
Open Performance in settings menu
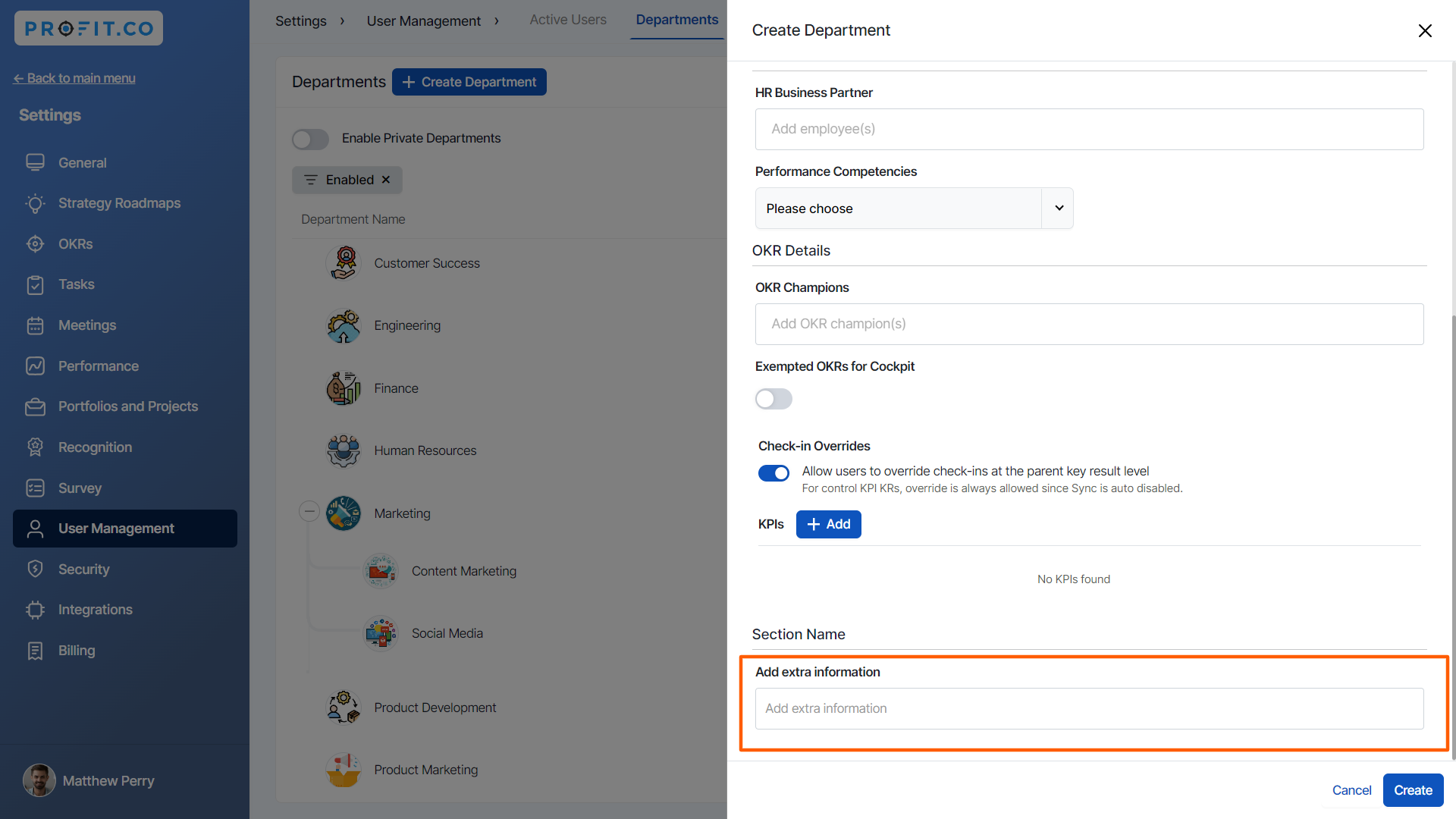pos(99,366)
